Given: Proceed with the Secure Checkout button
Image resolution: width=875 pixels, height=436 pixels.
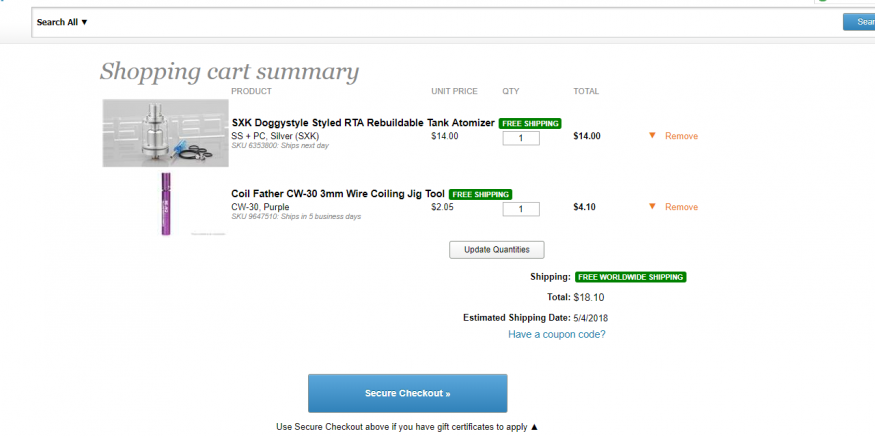Looking at the screenshot, I should 407,393.
